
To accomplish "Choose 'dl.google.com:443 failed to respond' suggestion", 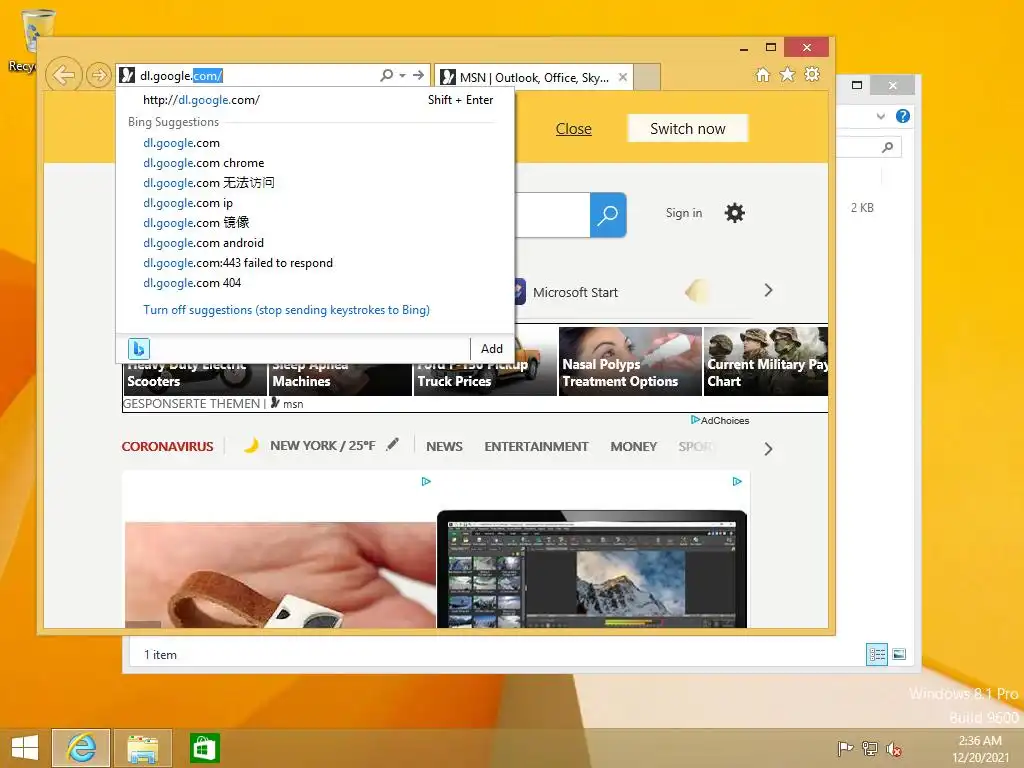I will (238, 263).
